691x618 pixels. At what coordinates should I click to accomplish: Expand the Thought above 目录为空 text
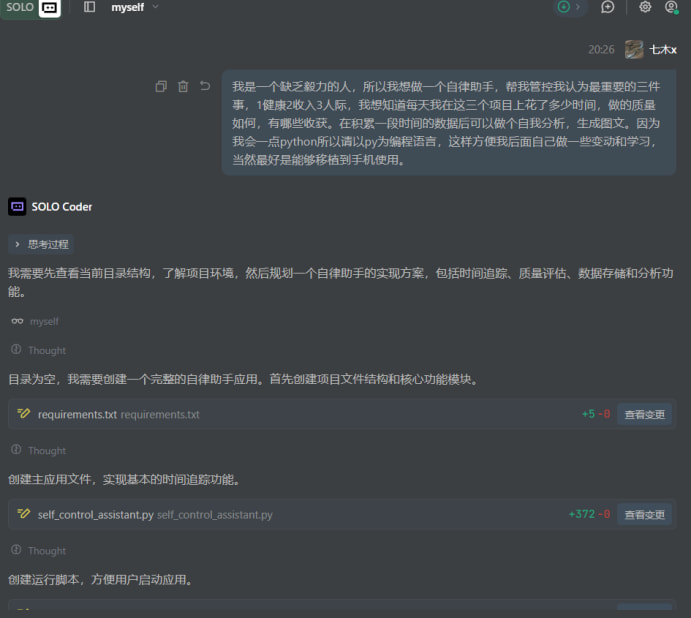[x=39, y=350]
